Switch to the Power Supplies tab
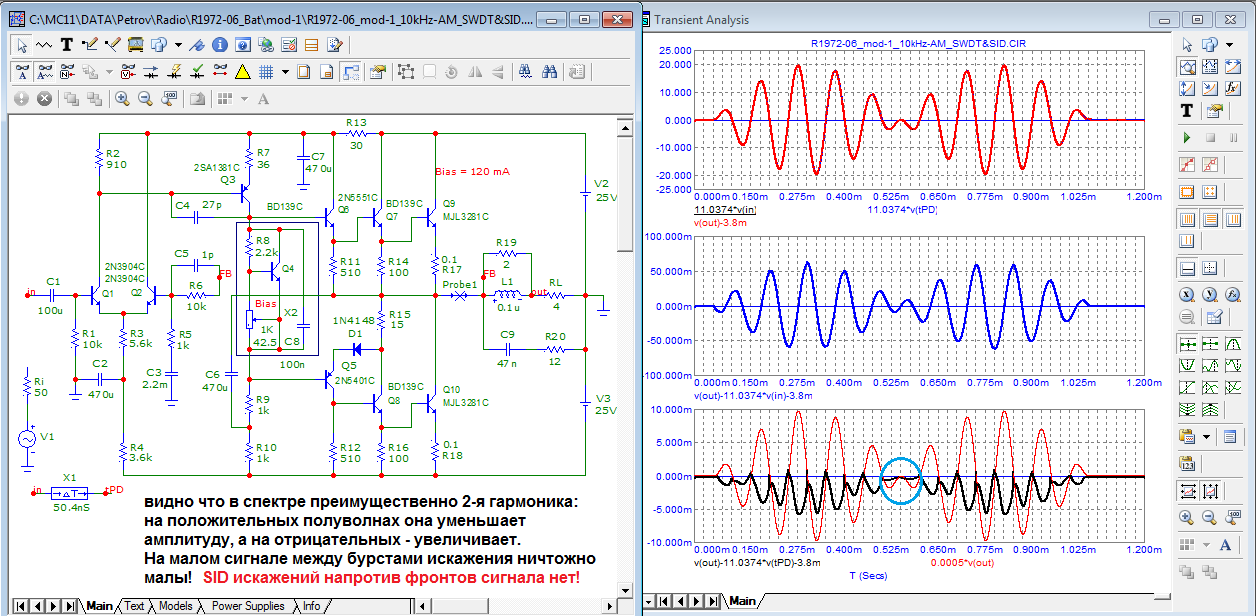Viewport: 1256px width, 616px height. (248, 606)
